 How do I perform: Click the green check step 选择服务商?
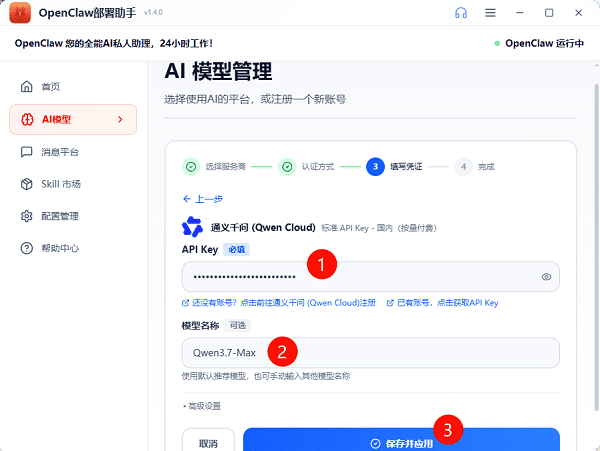(x=191, y=167)
